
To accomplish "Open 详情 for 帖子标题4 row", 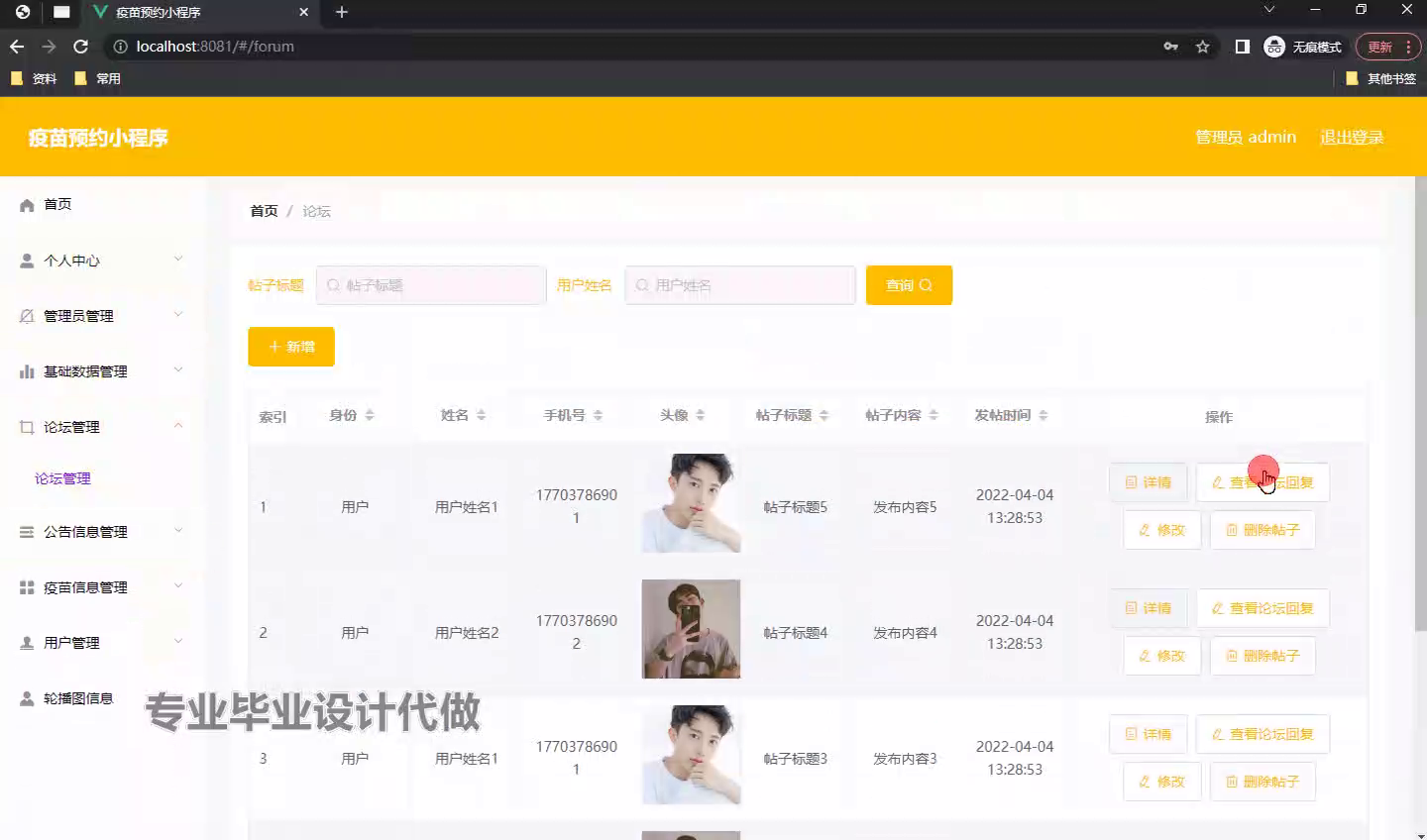I will (x=1148, y=608).
